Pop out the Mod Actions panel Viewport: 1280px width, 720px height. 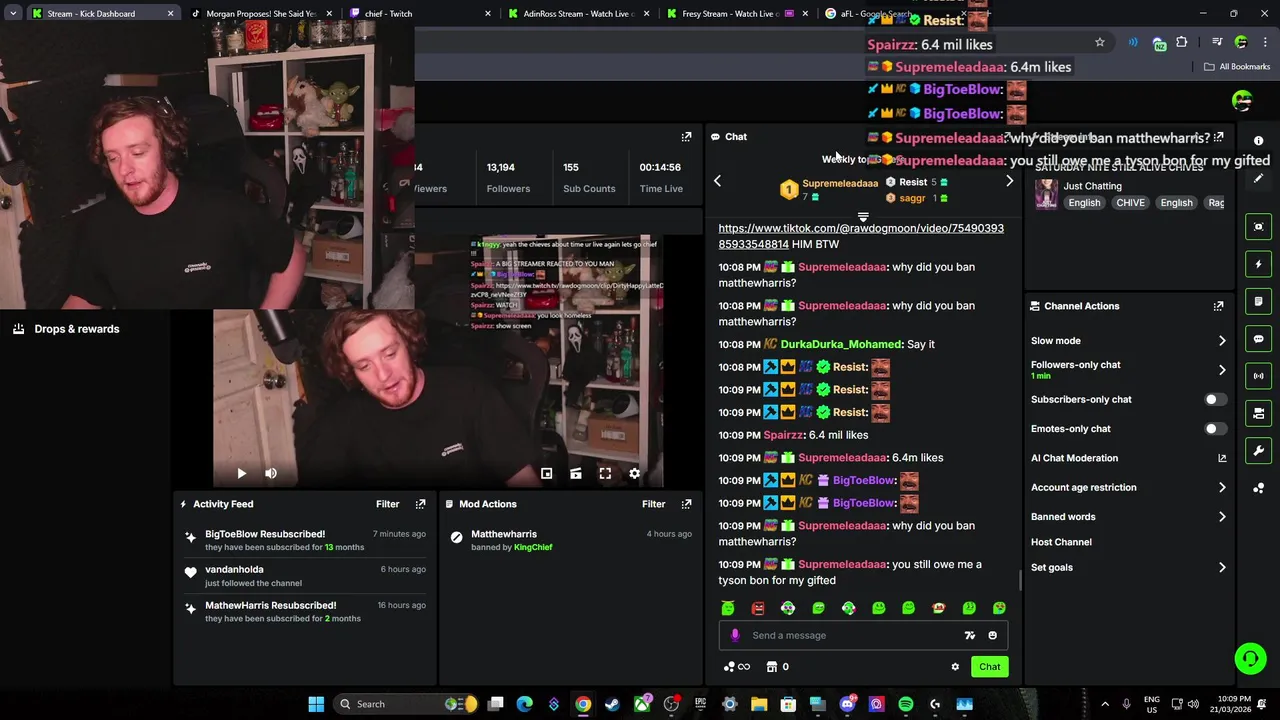coord(686,504)
